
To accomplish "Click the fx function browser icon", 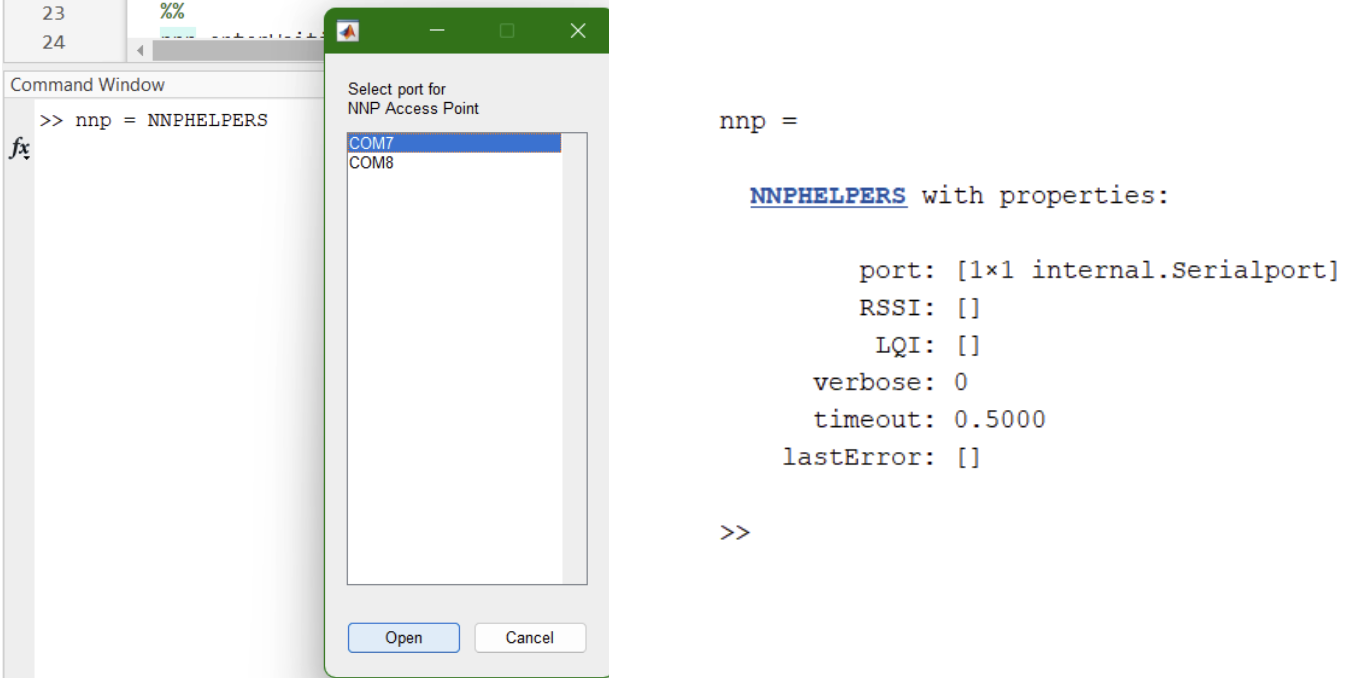I will (x=20, y=149).
